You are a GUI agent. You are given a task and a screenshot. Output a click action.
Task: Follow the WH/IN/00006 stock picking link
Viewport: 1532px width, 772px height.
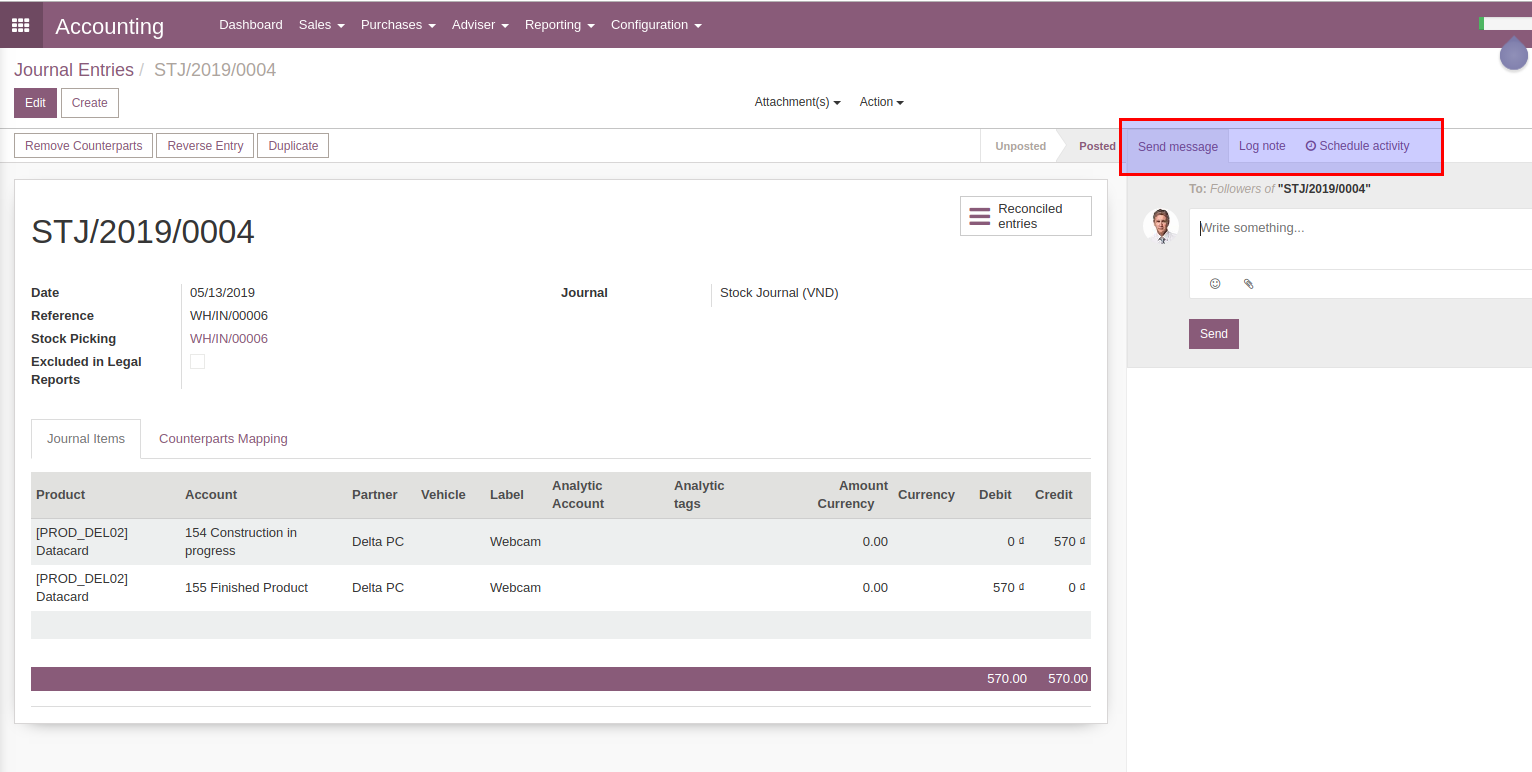(x=229, y=339)
